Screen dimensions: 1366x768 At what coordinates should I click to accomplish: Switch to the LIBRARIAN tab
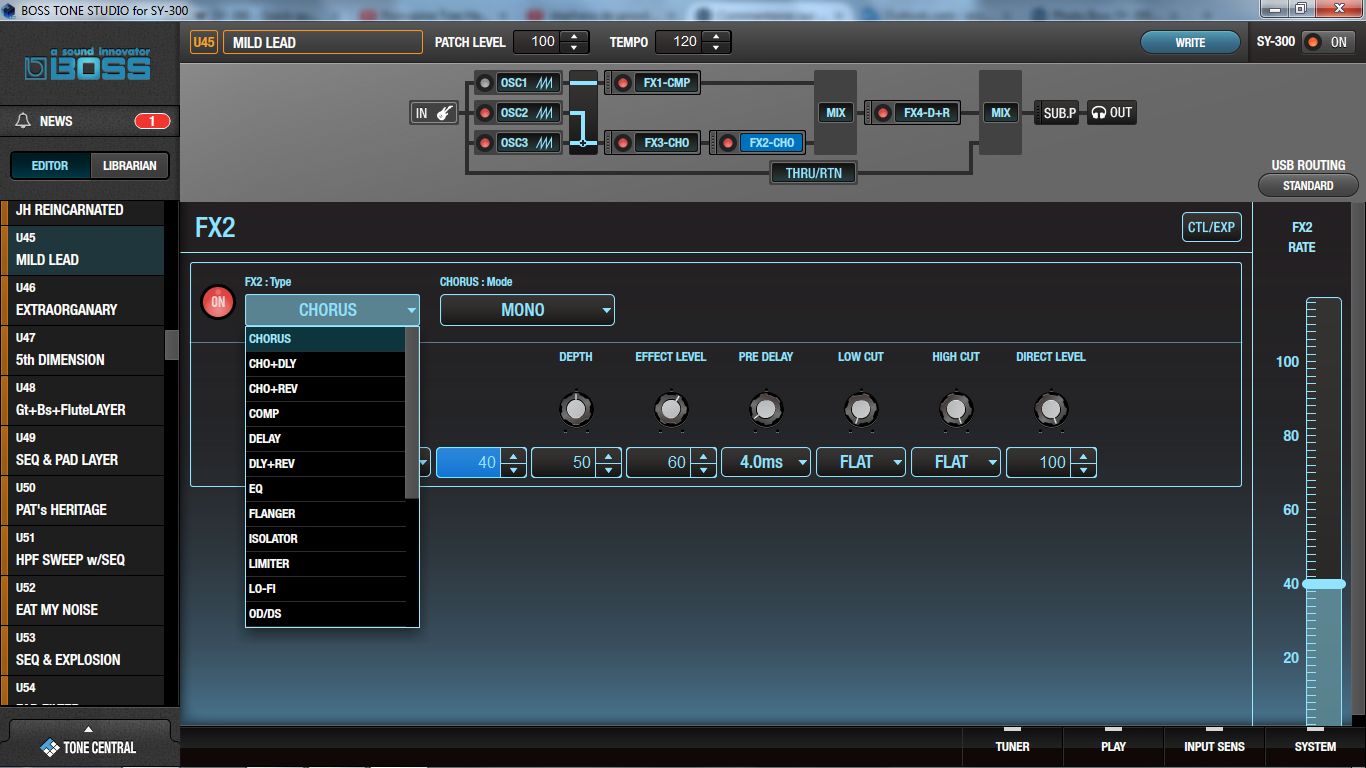click(129, 166)
